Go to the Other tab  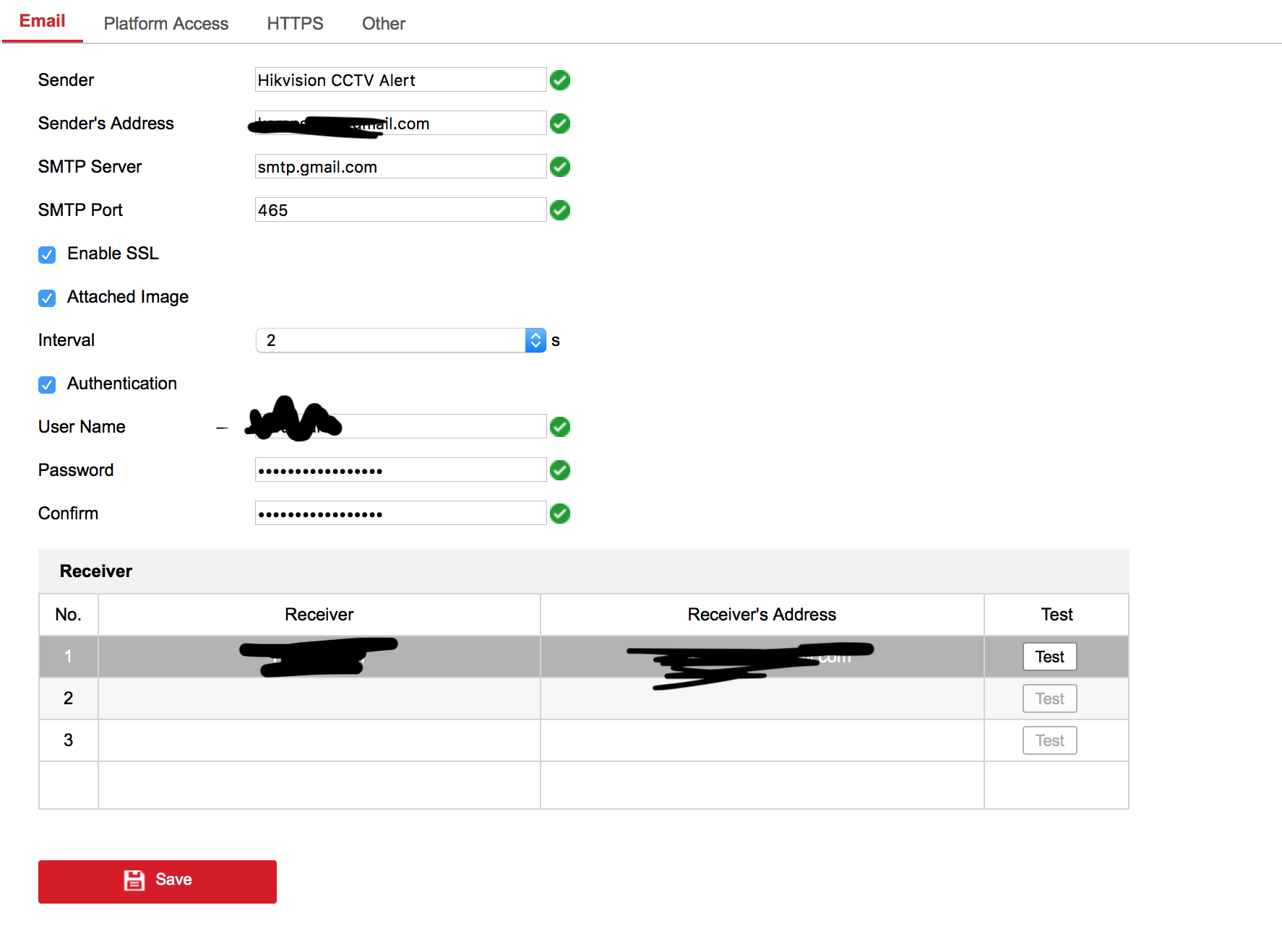coord(383,24)
